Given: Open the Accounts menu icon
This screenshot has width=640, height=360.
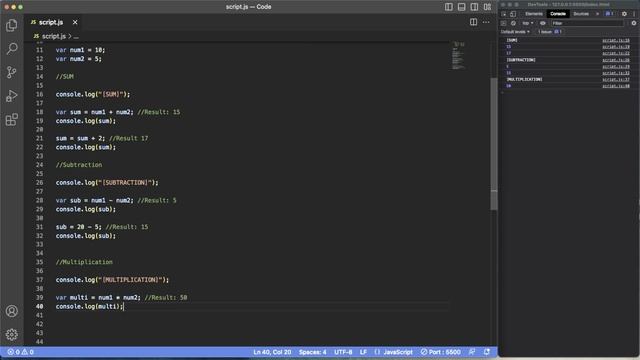Looking at the screenshot, I should 12,311.
